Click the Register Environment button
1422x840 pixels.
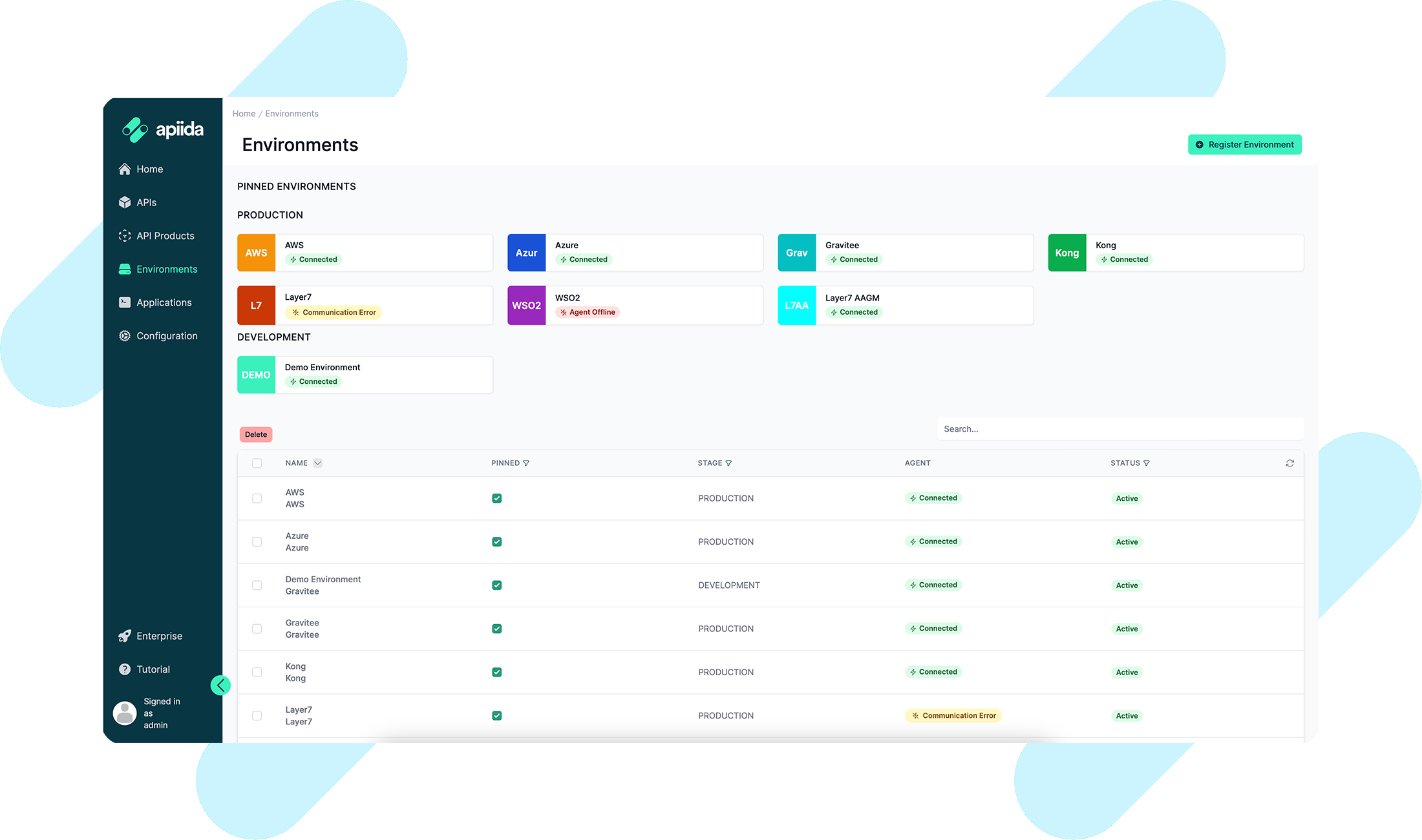pos(1244,145)
